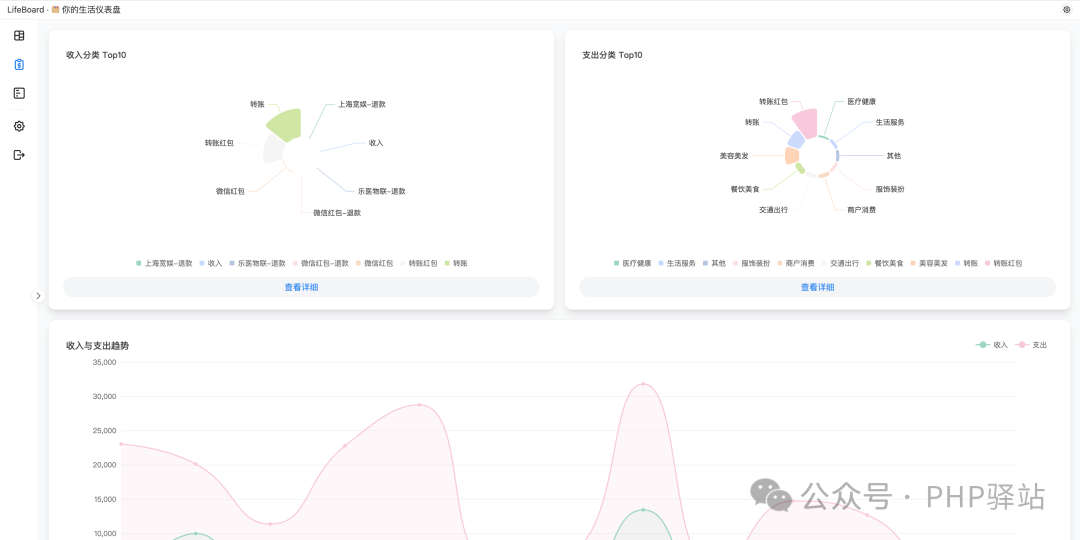Click 上海宽娱-退款 label beside income pie
The width and height of the screenshot is (1080, 540).
[x=362, y=105]
